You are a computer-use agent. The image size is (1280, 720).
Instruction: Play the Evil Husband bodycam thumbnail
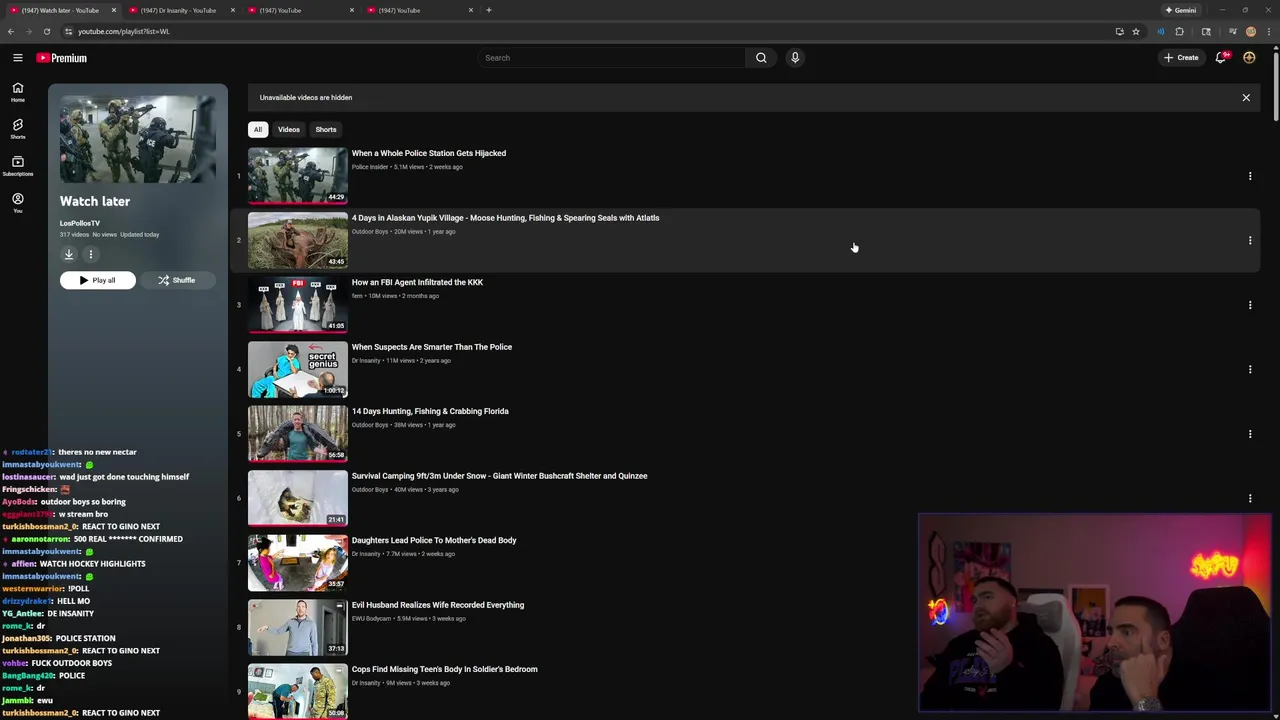click(x=298, y=627)
